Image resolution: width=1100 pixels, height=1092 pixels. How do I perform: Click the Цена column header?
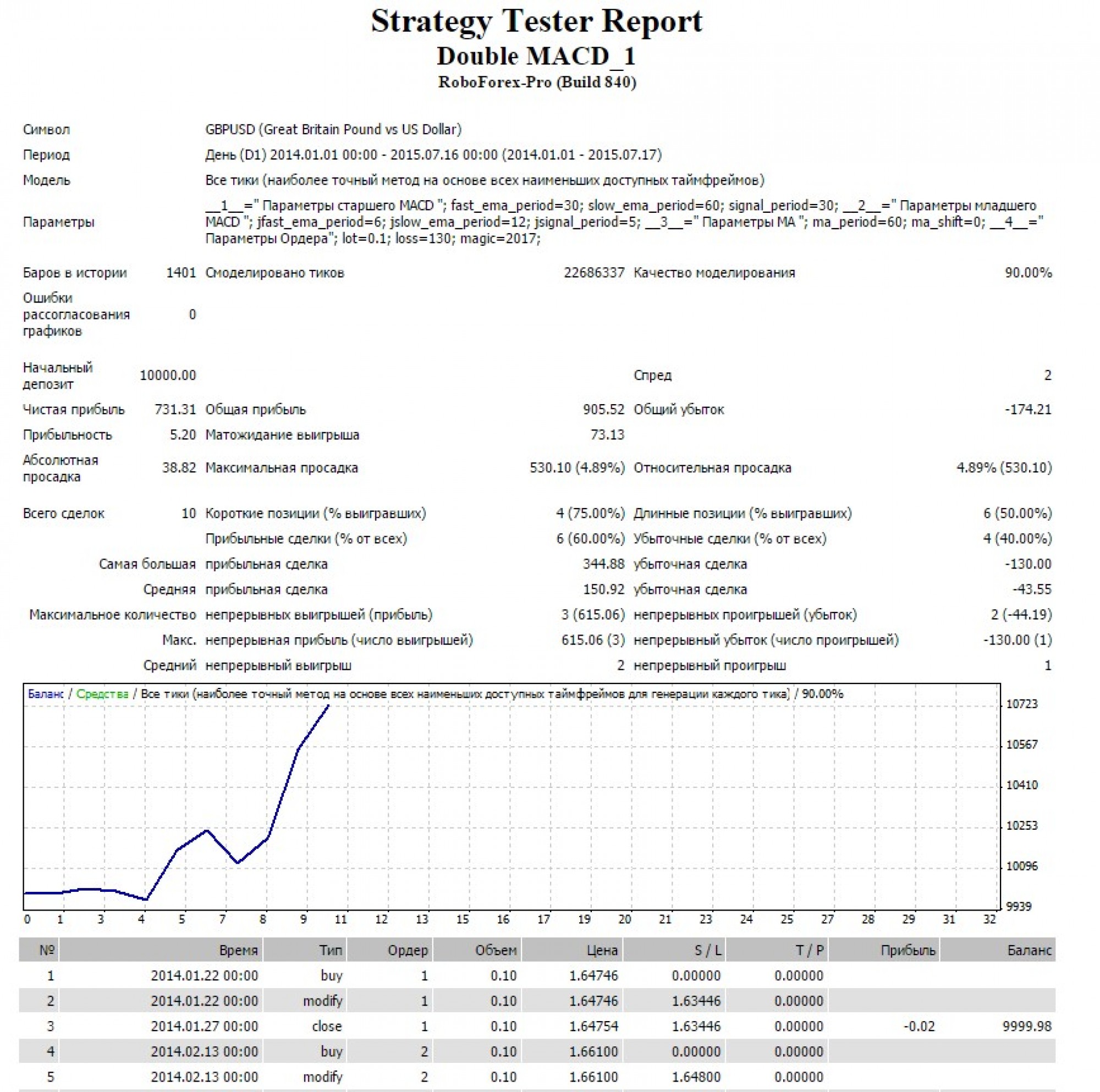(x=602, y=950)
